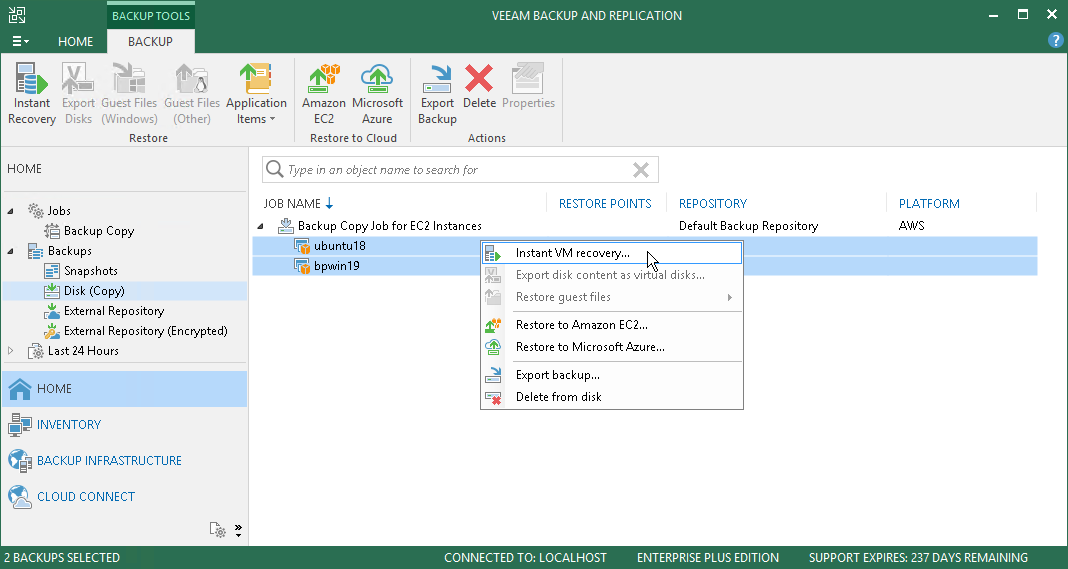Click the Properties ribbon icon
Viewport: 1068px width, 569px height.
coord(529,86)
